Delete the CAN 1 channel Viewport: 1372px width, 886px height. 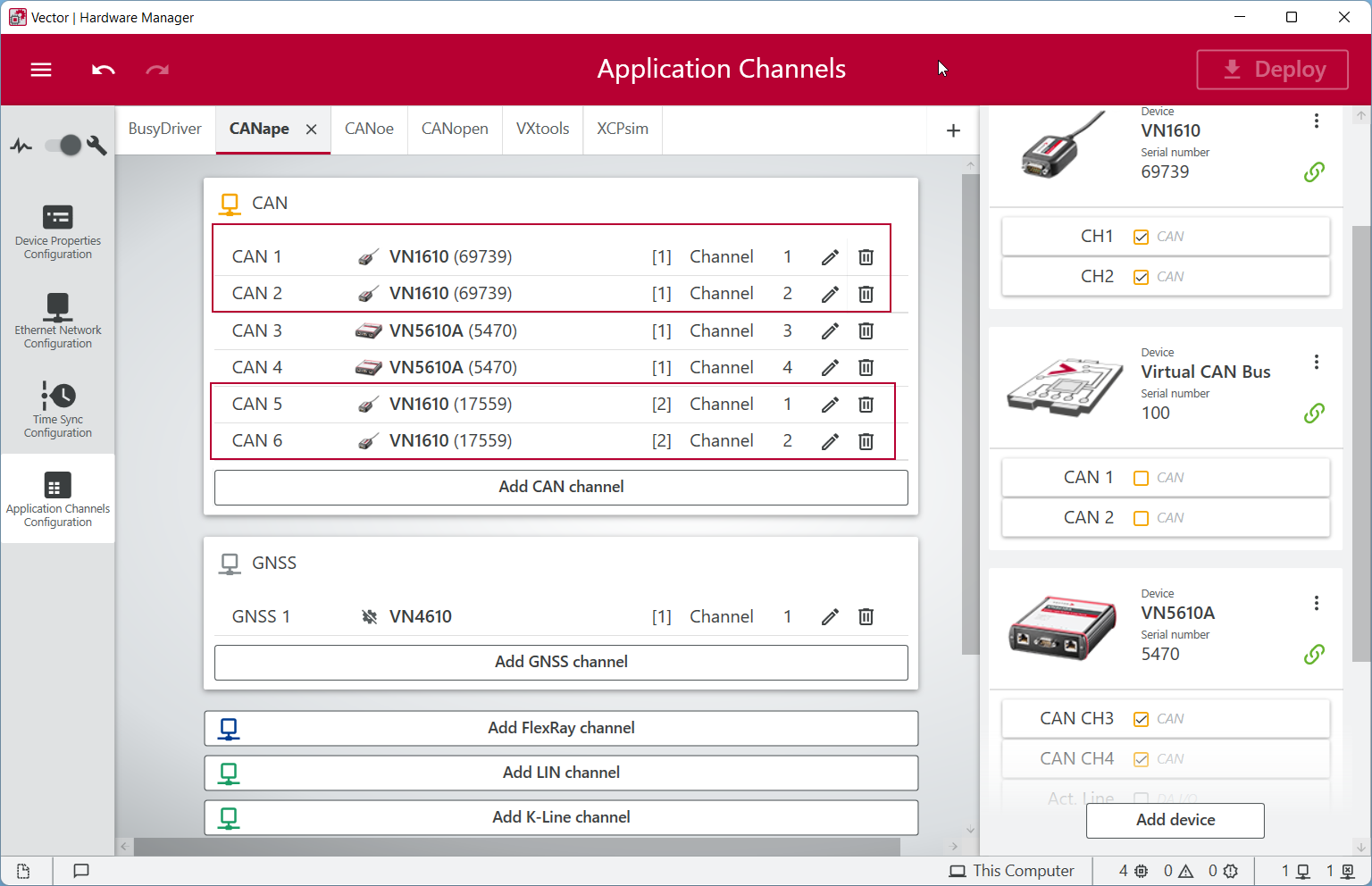(866, 257)
